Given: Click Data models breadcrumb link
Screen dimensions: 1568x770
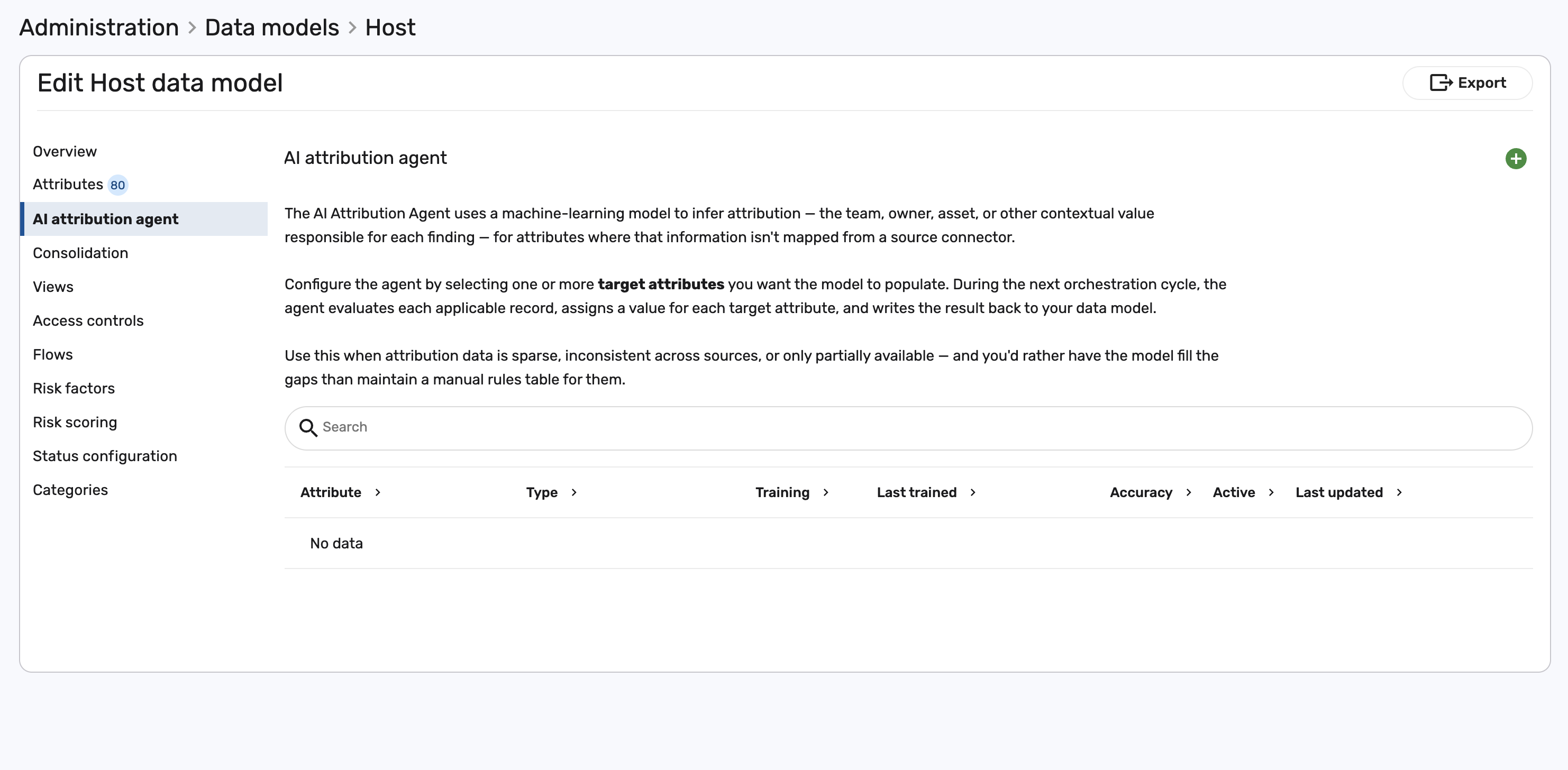Looking at the screenshot, I should pos(271,28).
